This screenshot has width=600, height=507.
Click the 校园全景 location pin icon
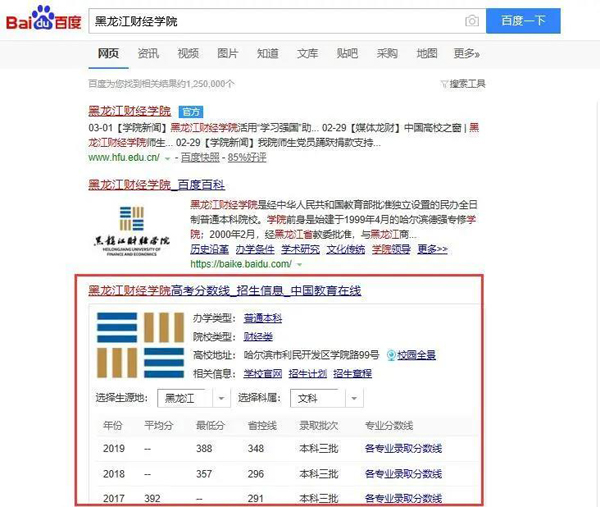[391, 355]
